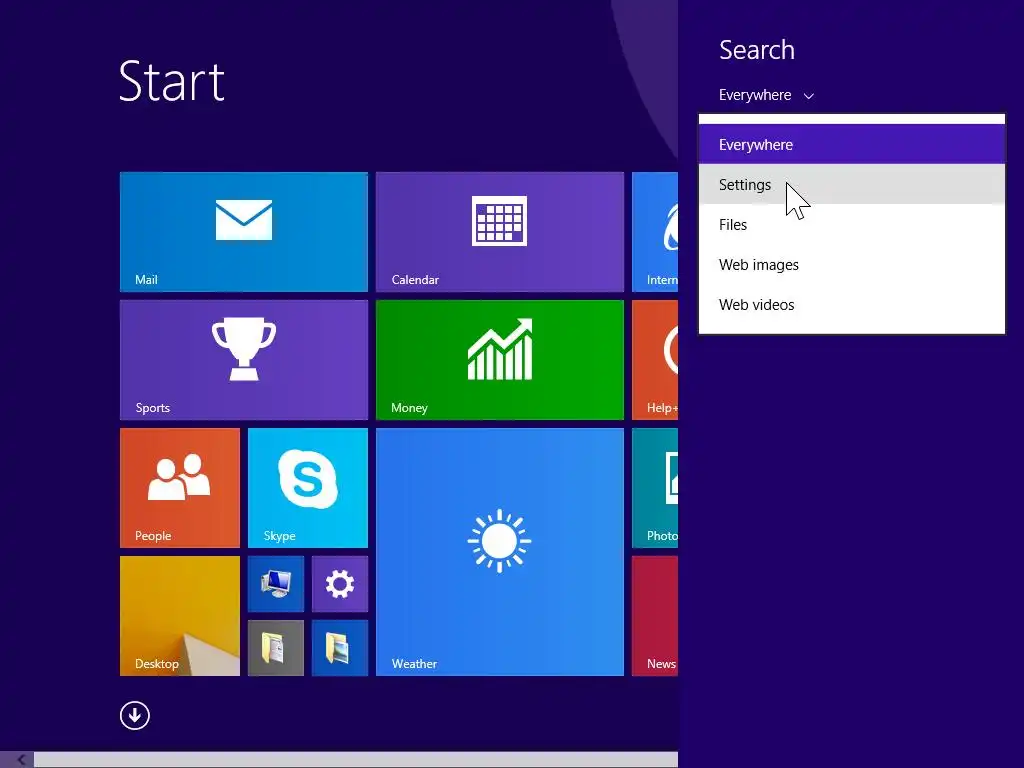The image size is (1024, 768).
Task: Open the People tile
Action: tap(180, 488)
